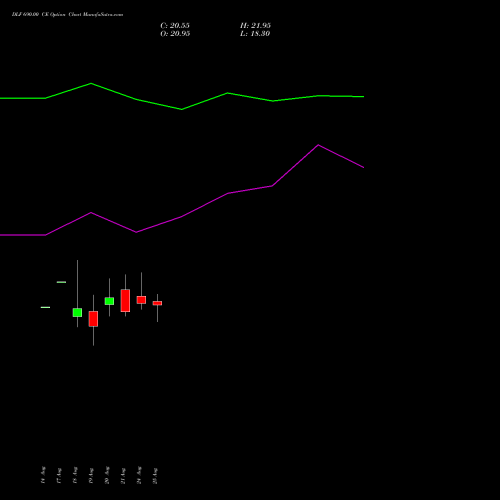Click the green dash mark above 14 Aug

pos(45,307)
